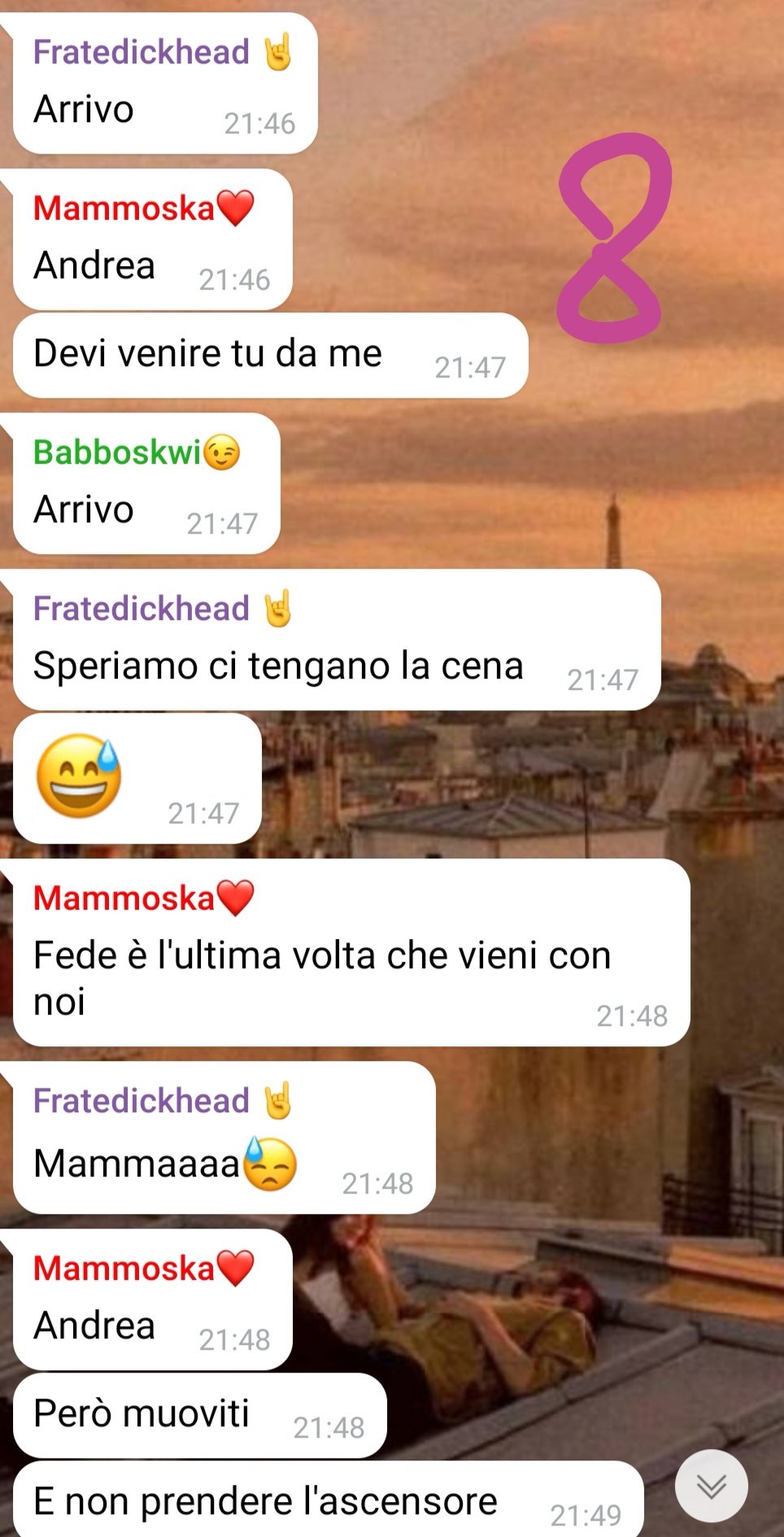Viewport: 784px width, 1537px height.
Task: Tap the pink hand-drawn number 8
Action: pyautogui.click(x=614, y=238)
